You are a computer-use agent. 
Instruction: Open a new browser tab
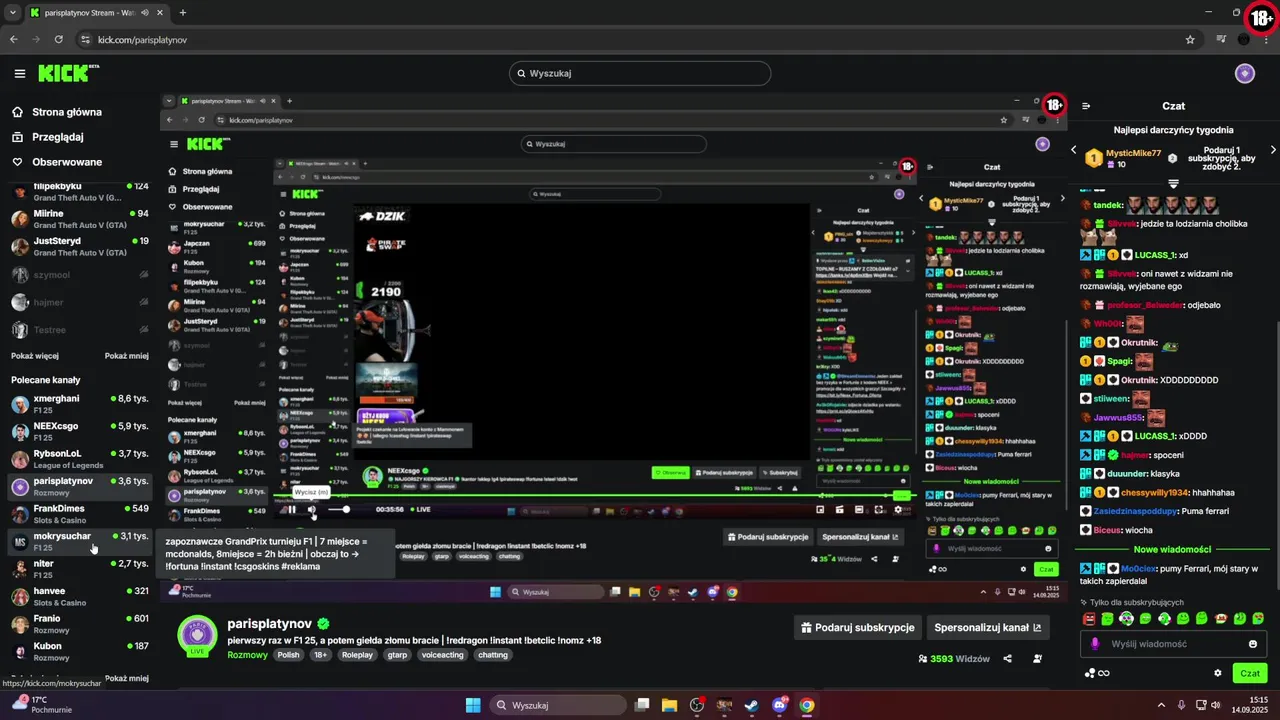tap(183, 13)
